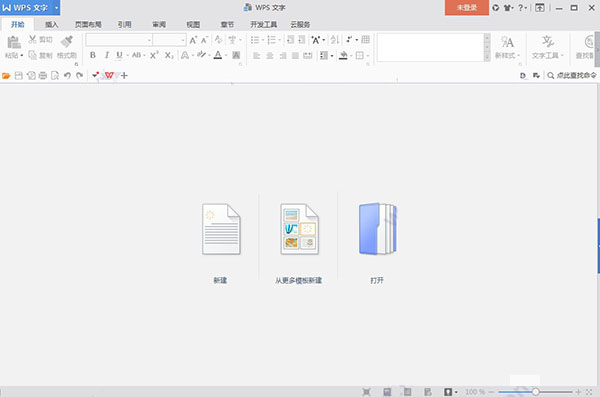Viewport: 600px width, 397px height.
Task: Open the font name dropdown
Action: [149, 40]
